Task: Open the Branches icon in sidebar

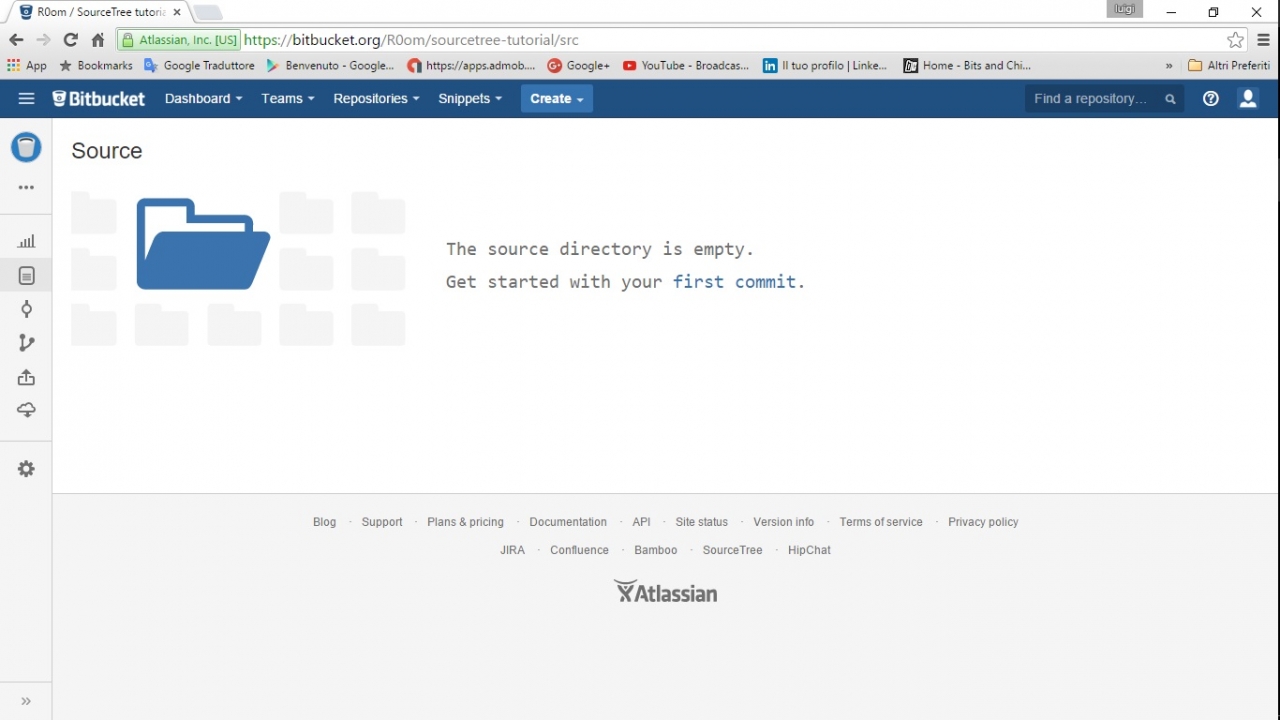Action: (27, 343)
